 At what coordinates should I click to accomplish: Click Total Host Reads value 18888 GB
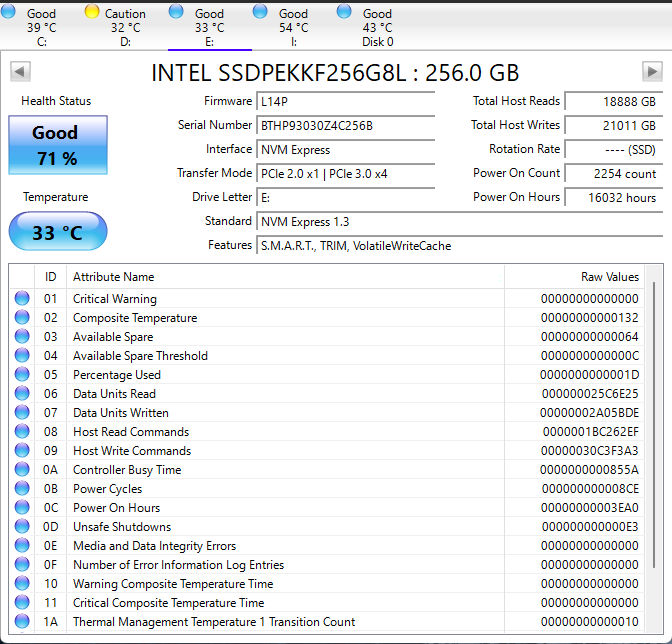pos(614,102)
